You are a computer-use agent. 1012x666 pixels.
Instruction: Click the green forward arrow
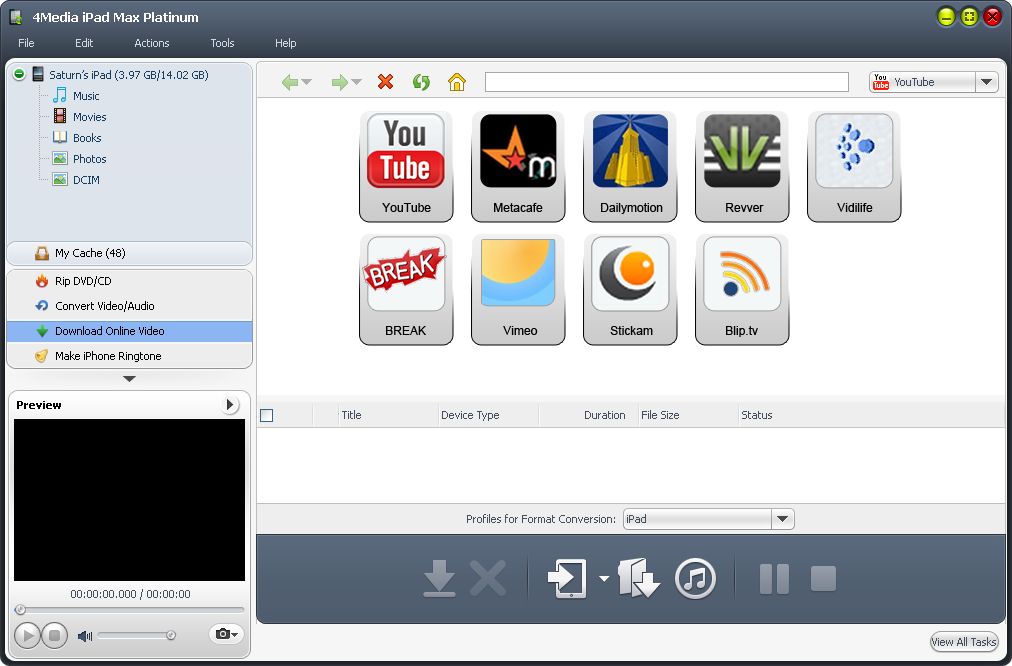tap(339, 82)
